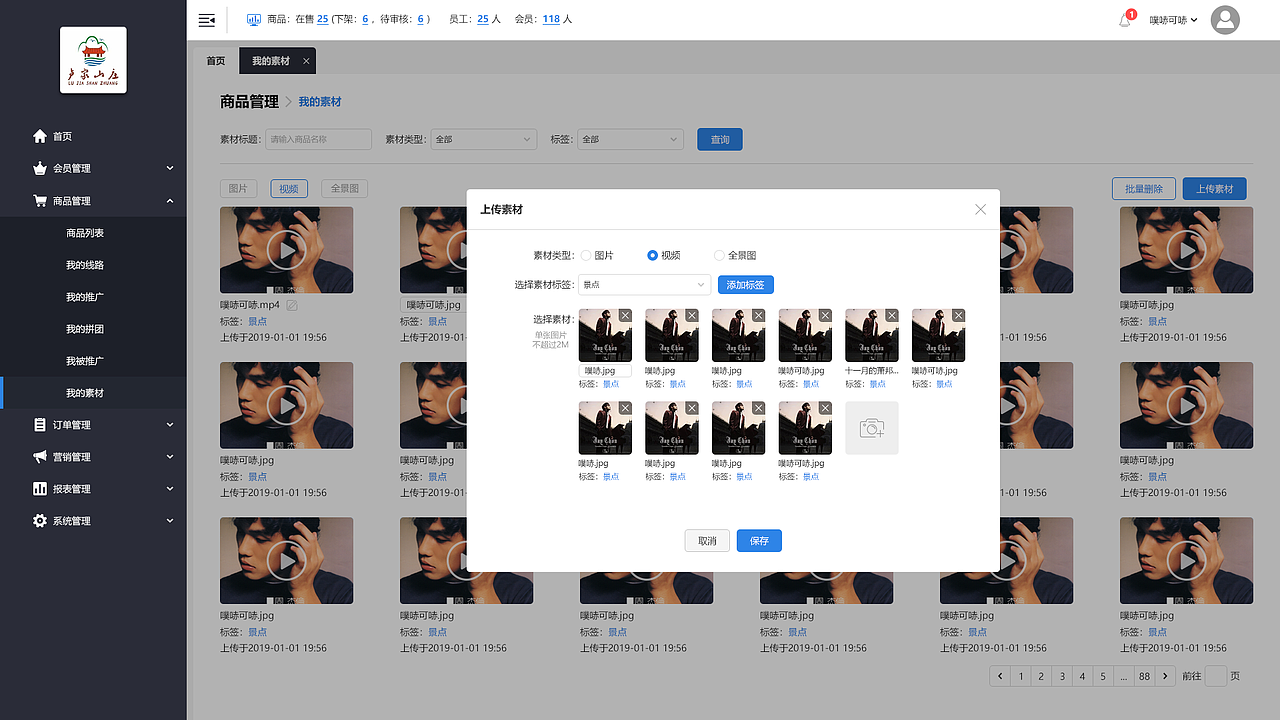Select the 全景图 radio button in the dialog

pyautogui.click(x=719, y=256)
